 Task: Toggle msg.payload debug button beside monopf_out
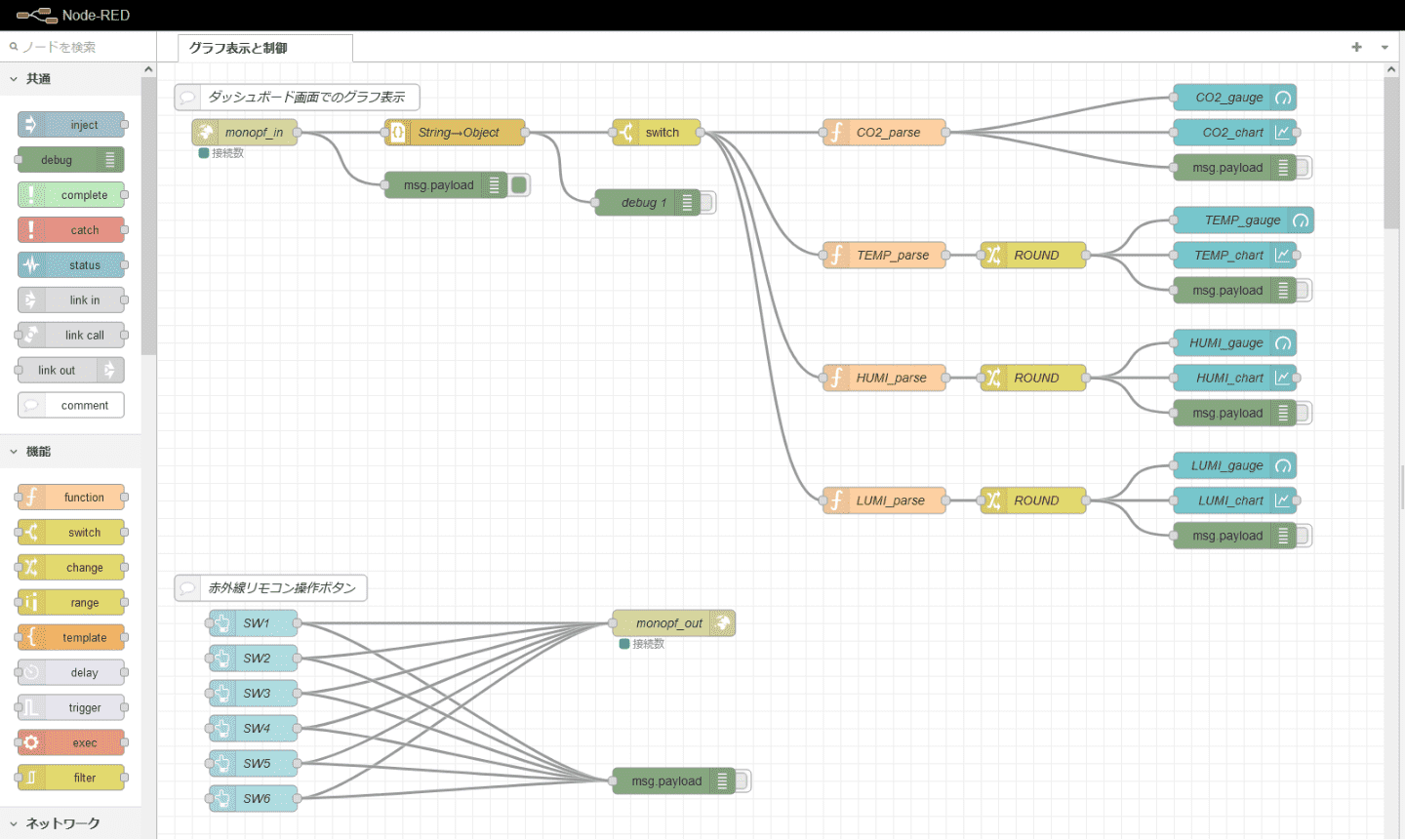[x=743, y=781]
